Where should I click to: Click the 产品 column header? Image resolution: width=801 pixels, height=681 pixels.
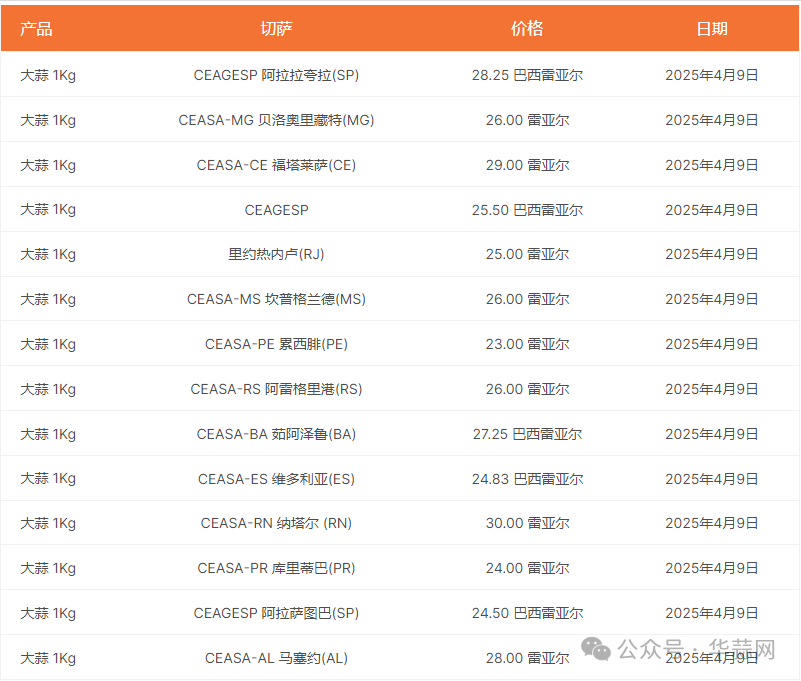click(36, 29)
